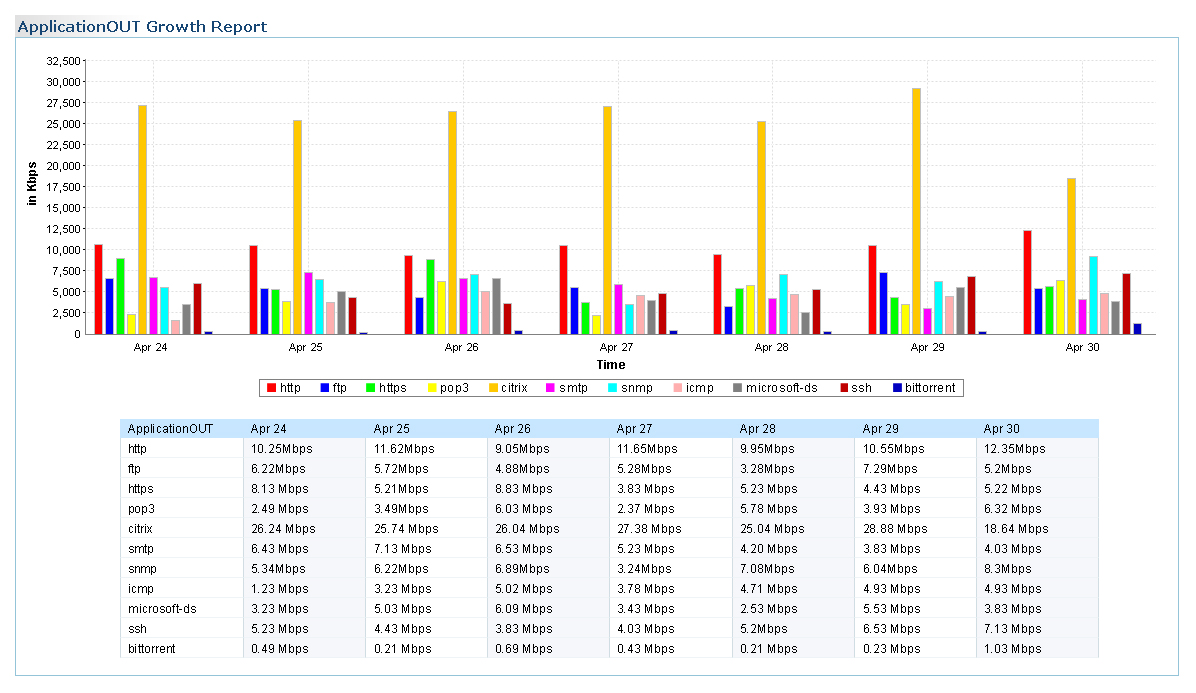1196x693 pixels.
Task: Click the green https legend swatch
Action: (x=370, y=388)
